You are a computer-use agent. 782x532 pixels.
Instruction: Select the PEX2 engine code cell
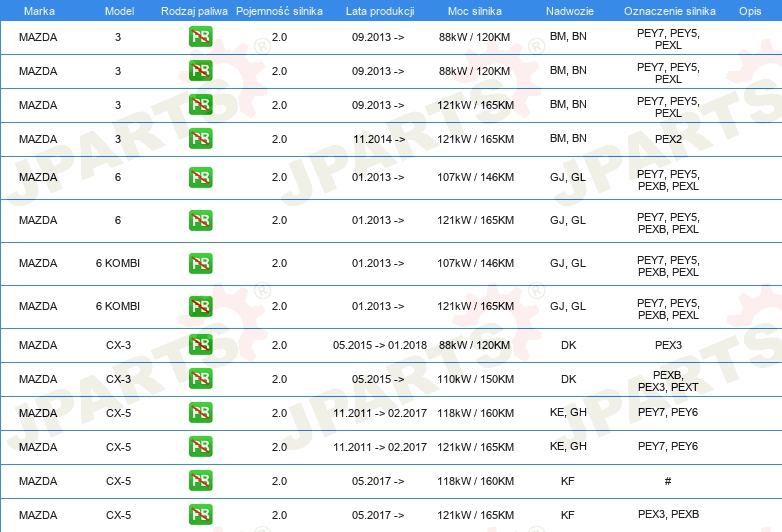point(668,139)
